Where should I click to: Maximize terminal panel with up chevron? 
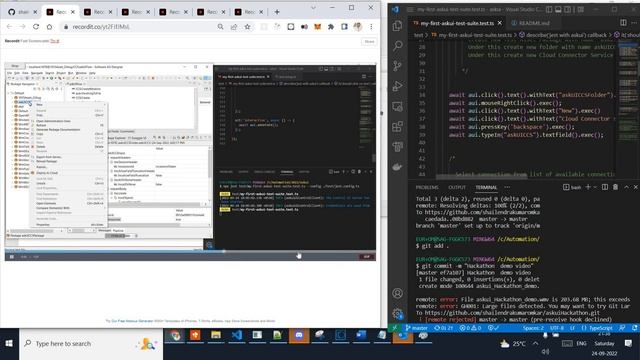(627, 187)
